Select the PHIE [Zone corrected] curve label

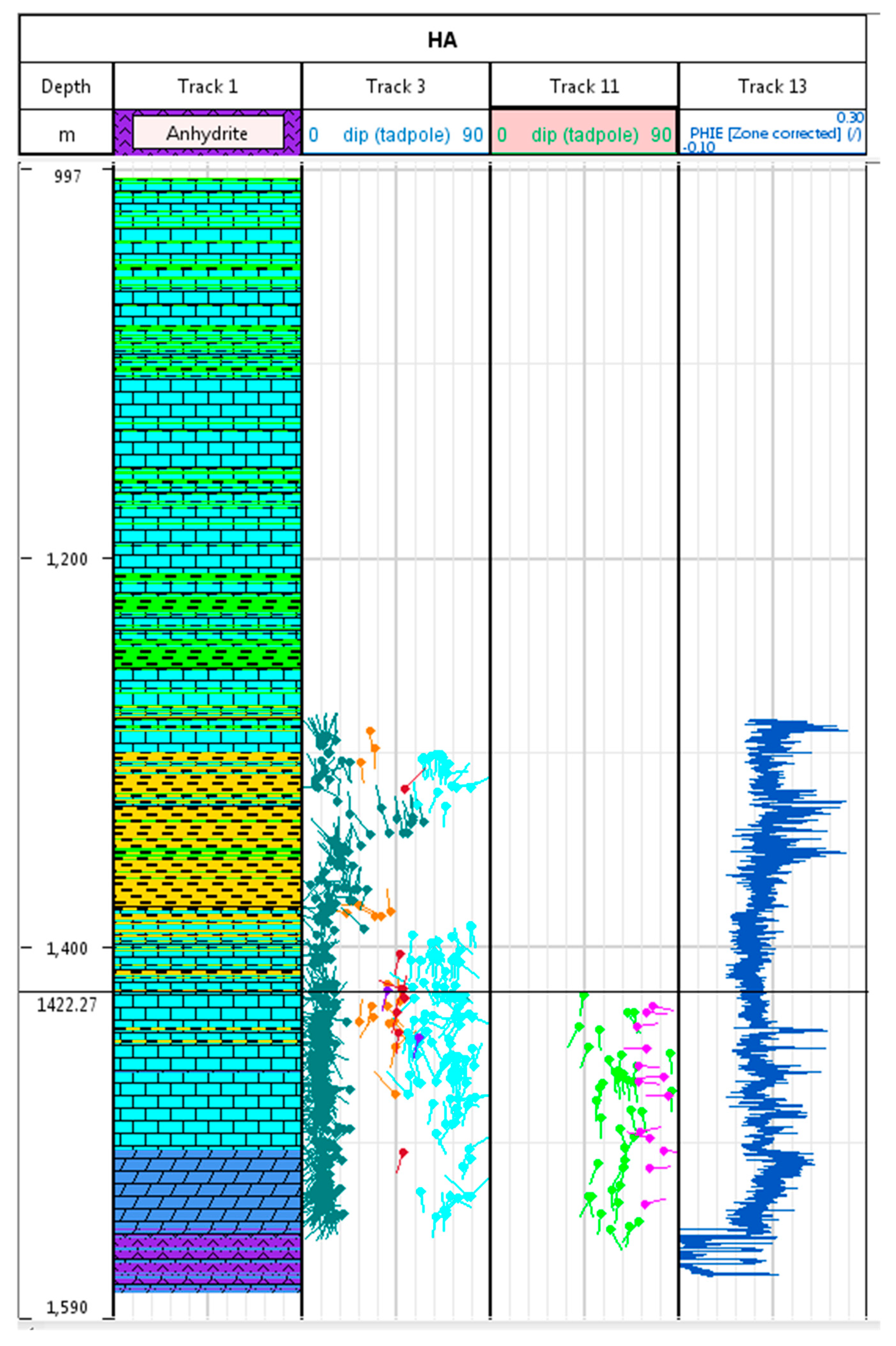(x=776, y=134)
